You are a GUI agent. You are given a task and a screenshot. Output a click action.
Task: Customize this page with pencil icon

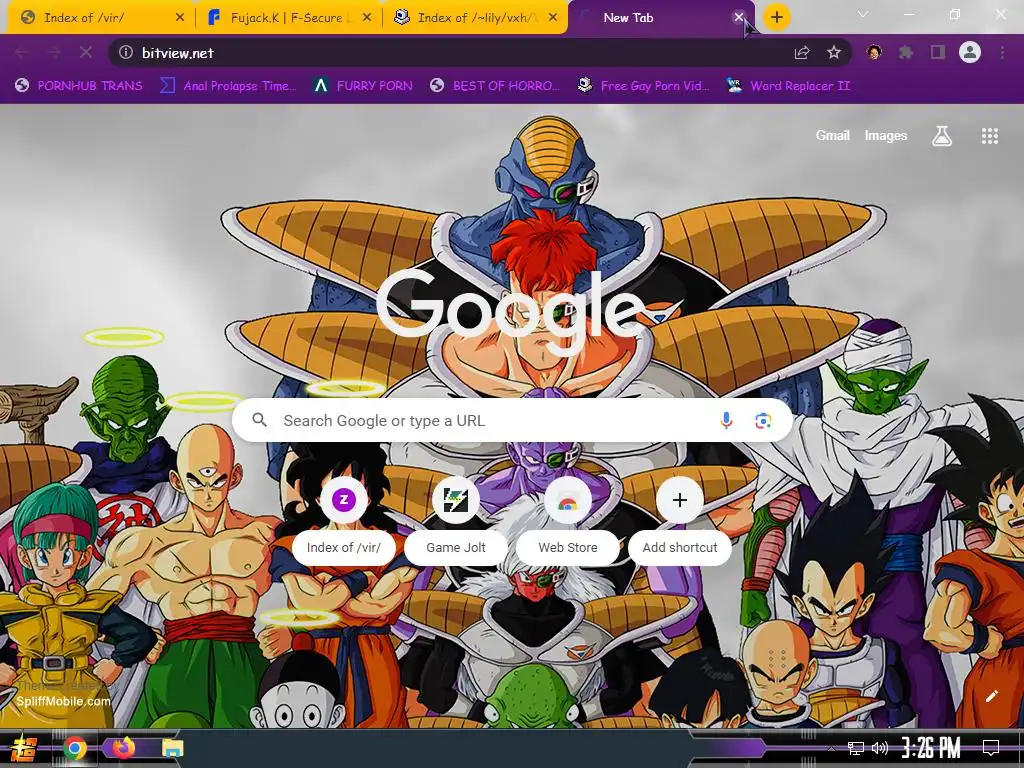pyautogui.click(x=991, y=696)
